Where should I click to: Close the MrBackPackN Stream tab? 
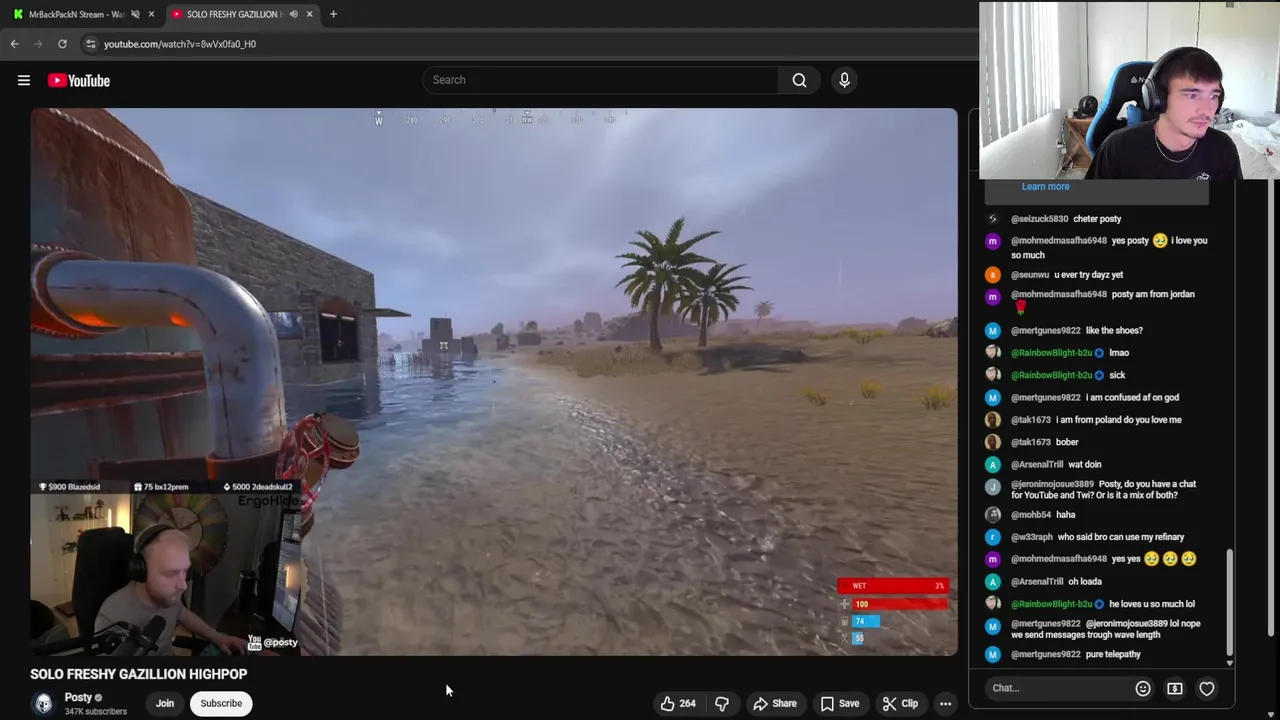pos(151,14)
